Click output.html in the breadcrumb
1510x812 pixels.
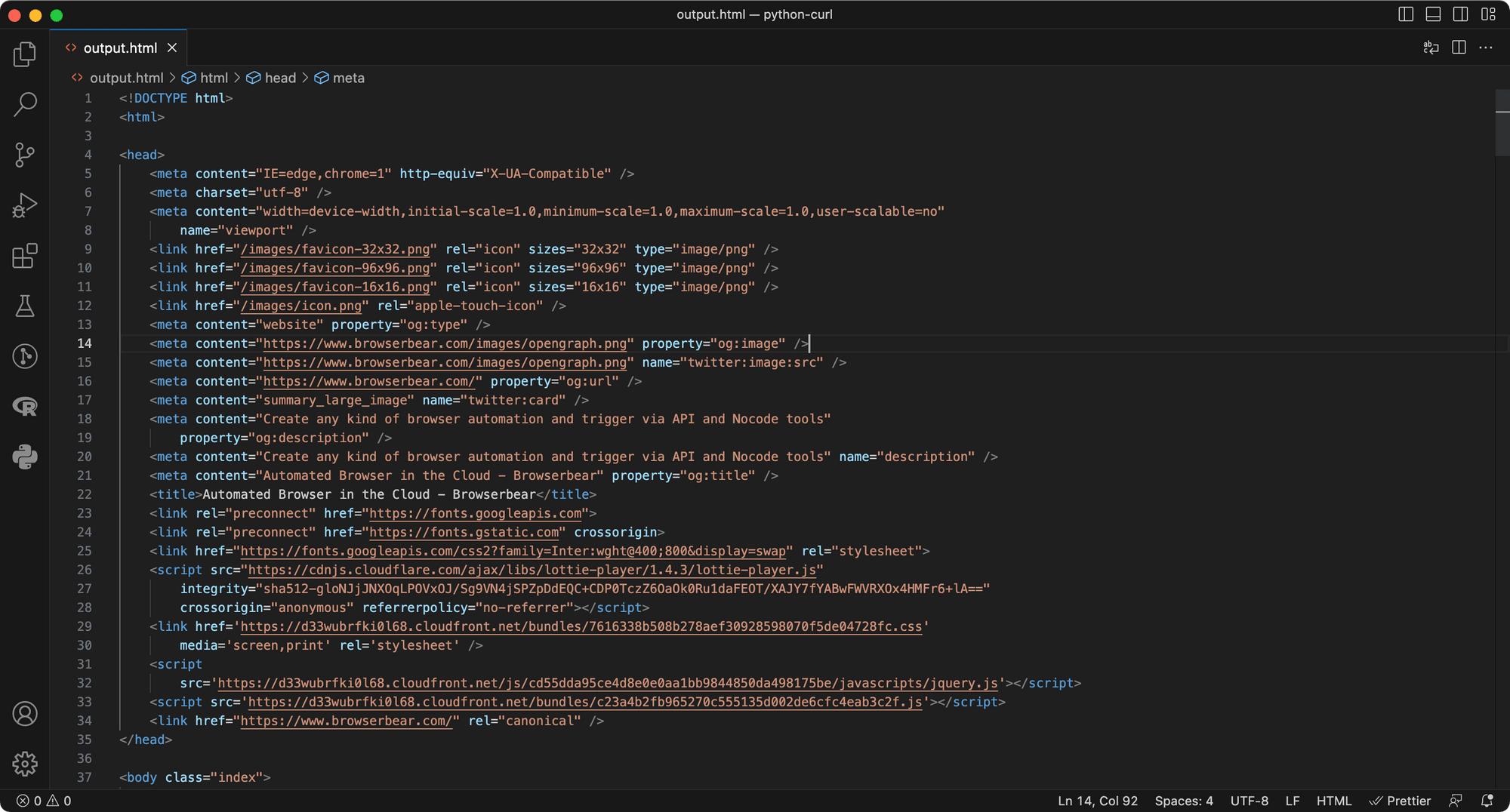126,78
